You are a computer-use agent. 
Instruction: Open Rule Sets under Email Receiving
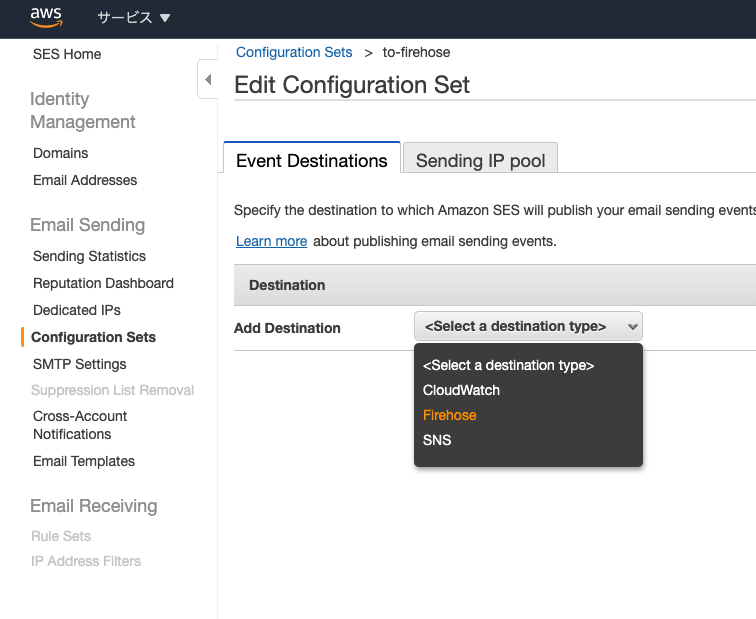[61, 536]
